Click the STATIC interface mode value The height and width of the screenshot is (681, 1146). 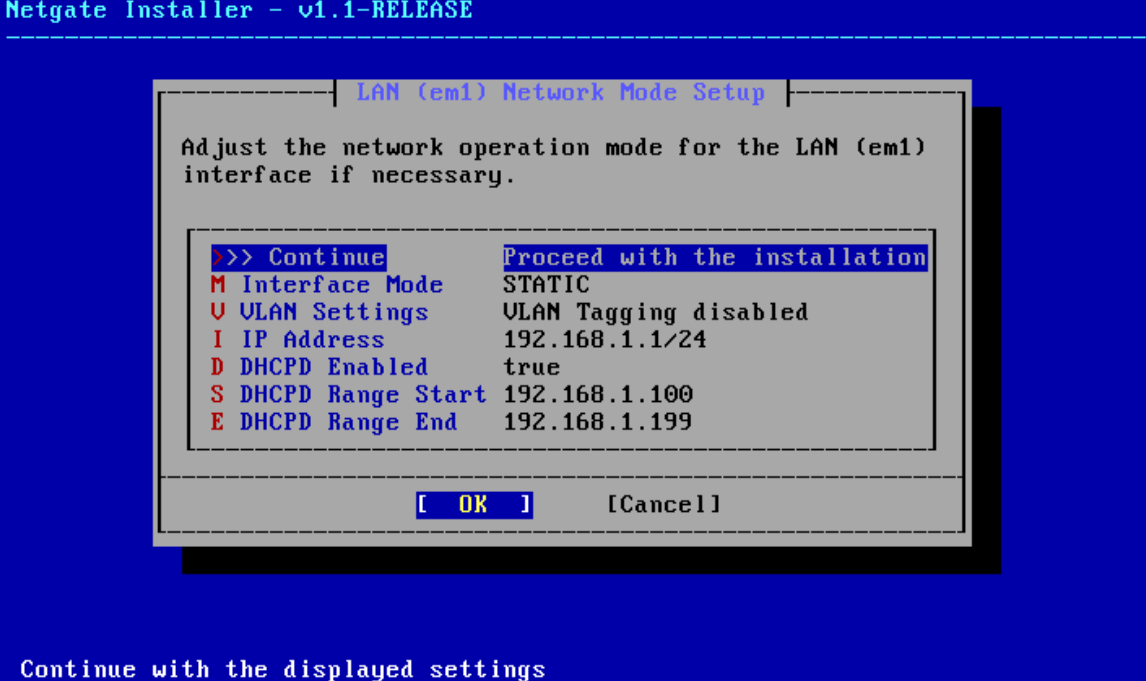546,284
